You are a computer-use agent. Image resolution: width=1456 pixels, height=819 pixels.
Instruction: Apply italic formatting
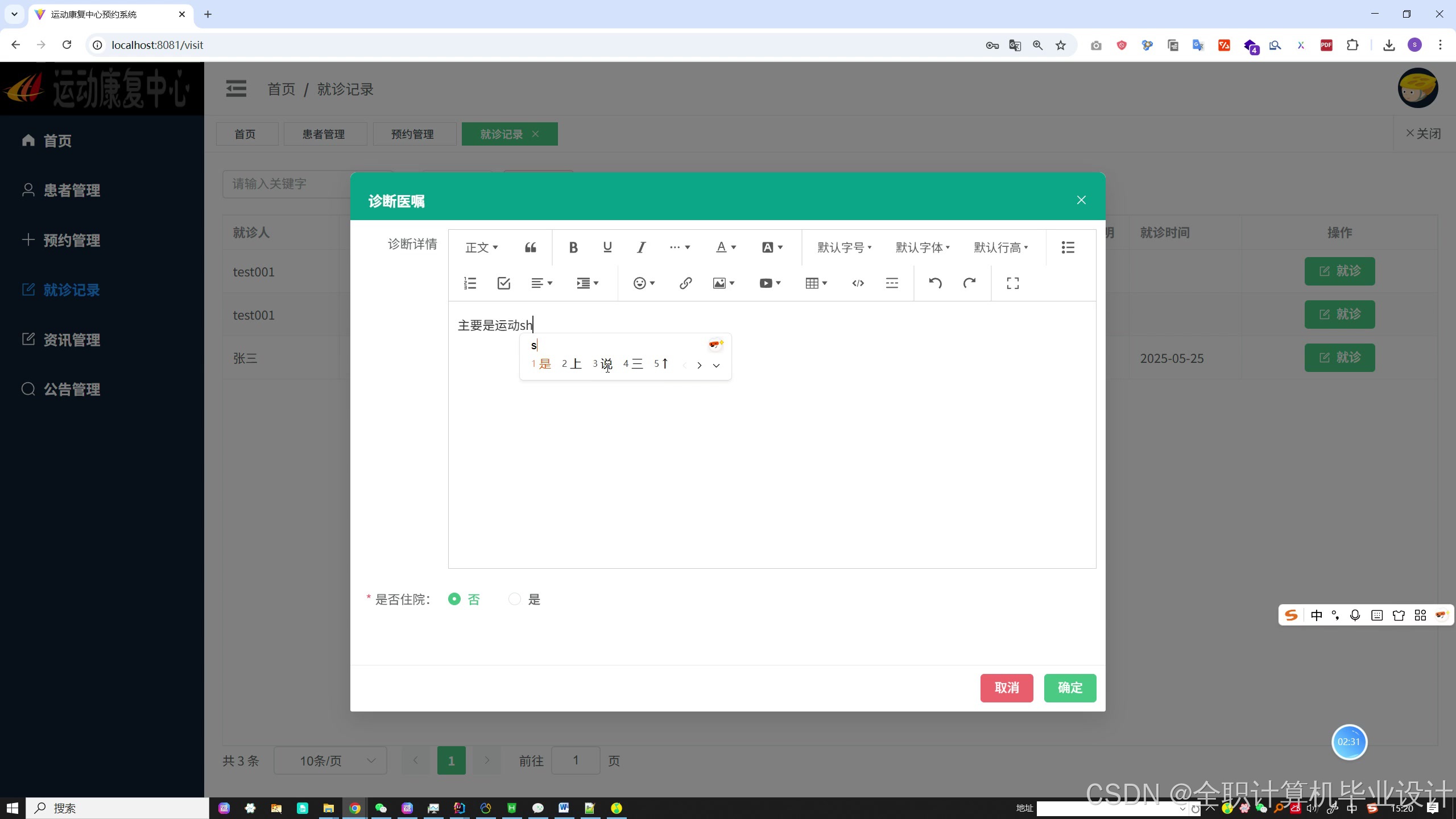pyautogui.click(x=641, y=247)
